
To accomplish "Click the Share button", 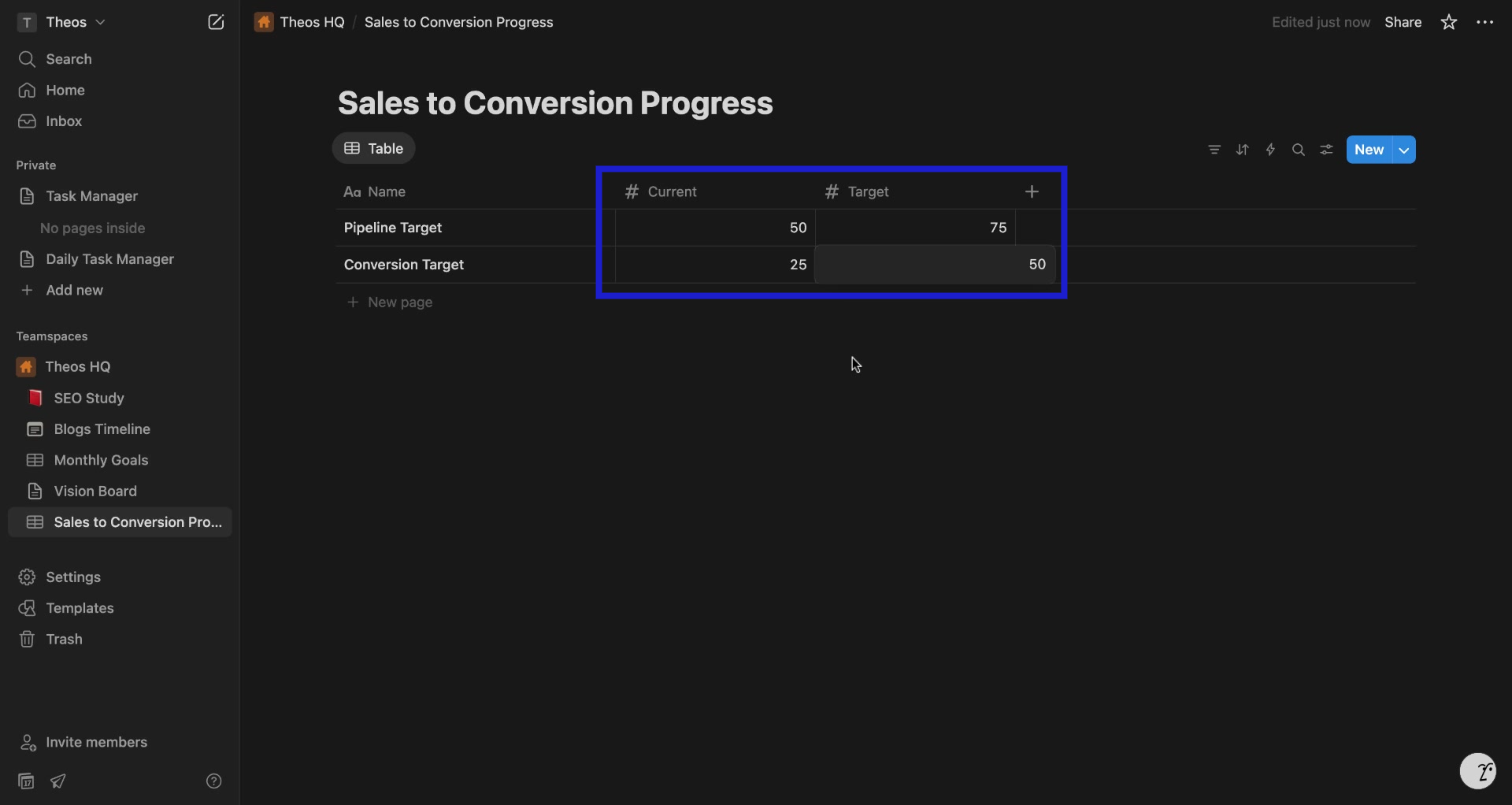I will pyautogui.click(x=1403, y=22).
